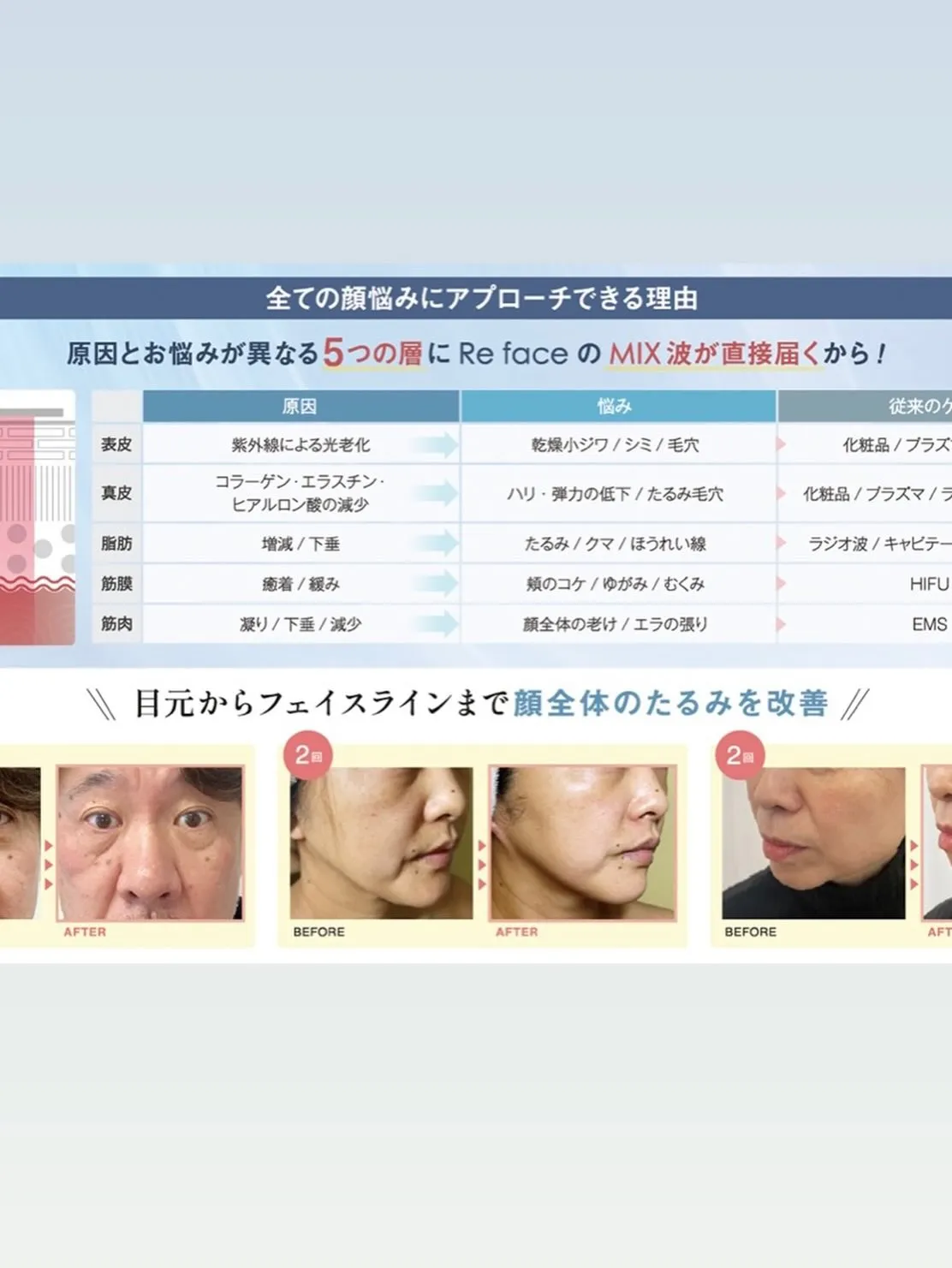This screenshot has height=1268, width=952.
Task: Click the cell 癒着 / 緩み
Action: [300, 584]
